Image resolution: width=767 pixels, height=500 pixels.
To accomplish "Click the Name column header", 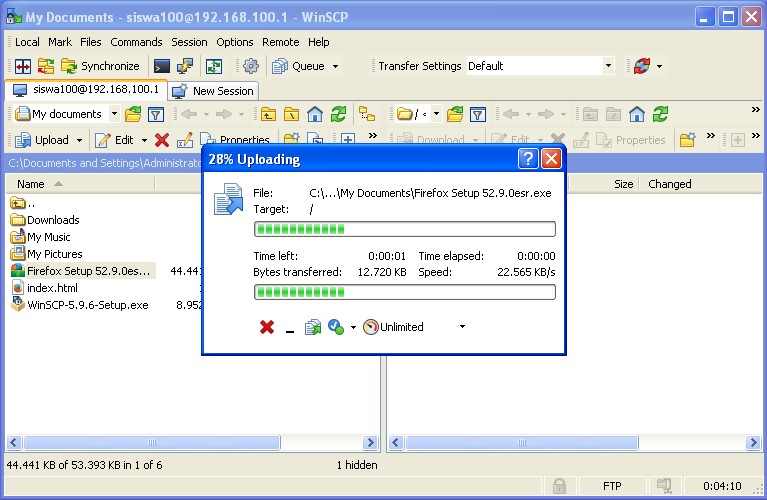I will [x=31, y=184].
